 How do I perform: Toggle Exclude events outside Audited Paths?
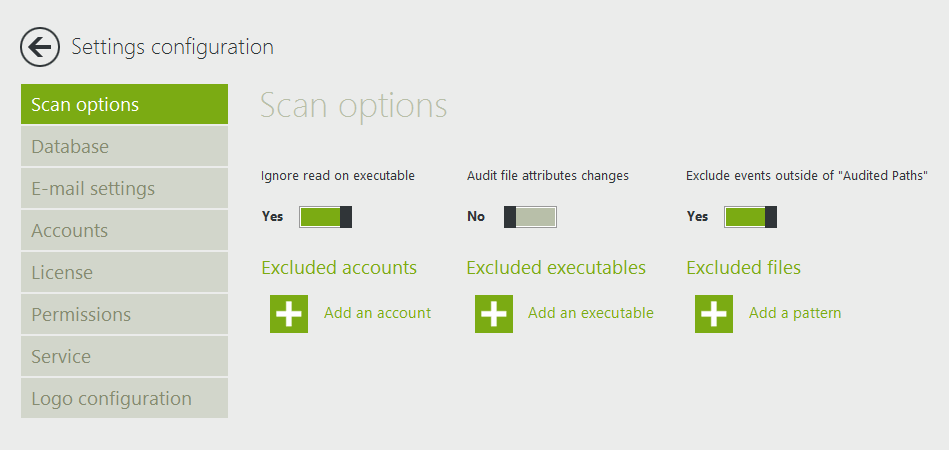point(751,217)
